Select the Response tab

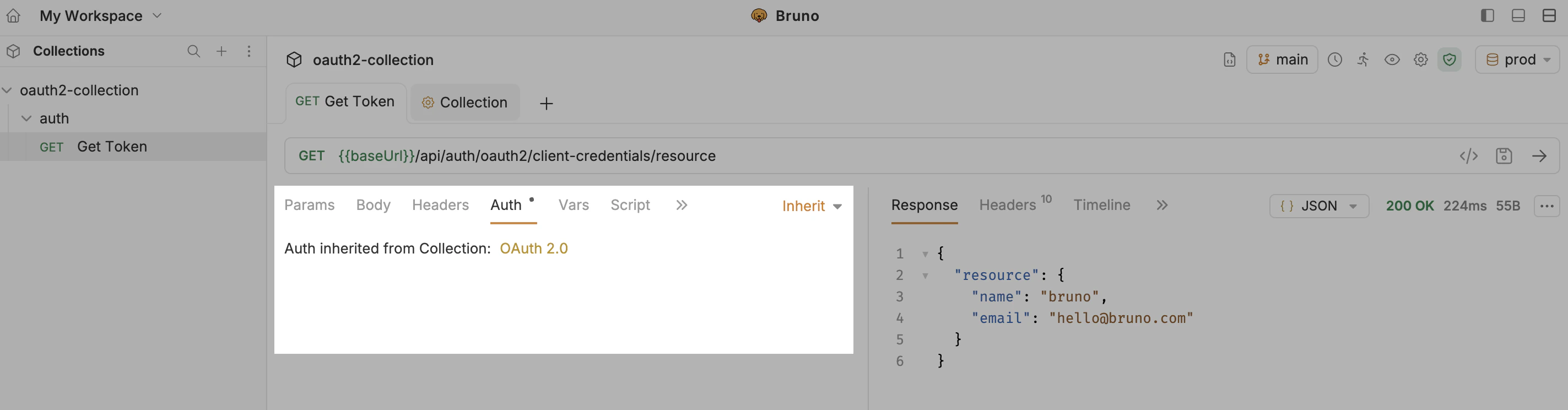pos(924,206)
